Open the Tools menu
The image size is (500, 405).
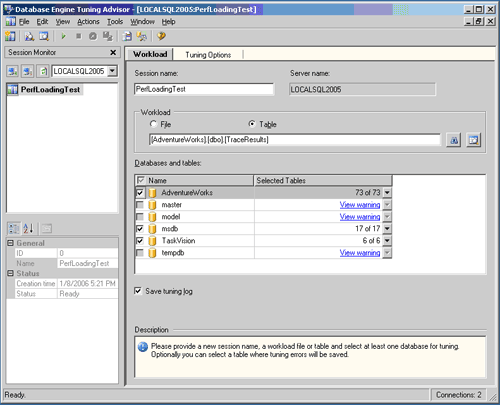click(115, 22)
